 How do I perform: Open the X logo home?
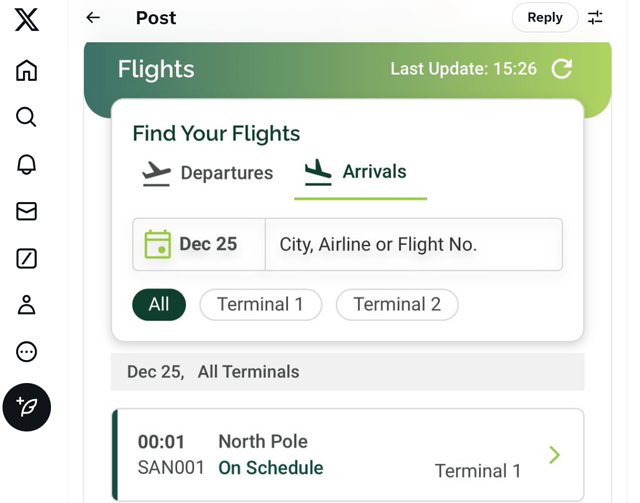(27, 19)
